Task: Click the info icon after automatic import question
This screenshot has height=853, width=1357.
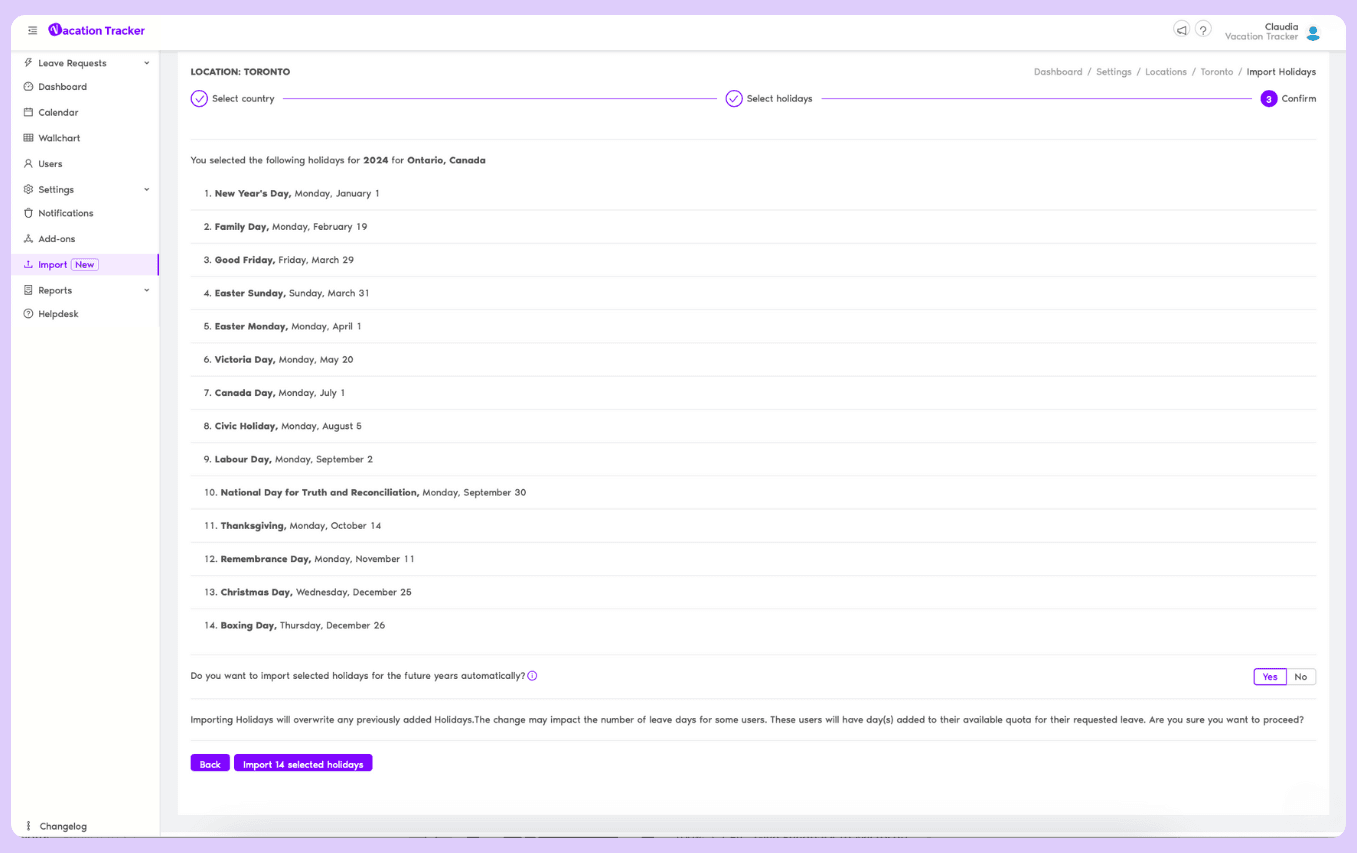Action: click(532, 676)
